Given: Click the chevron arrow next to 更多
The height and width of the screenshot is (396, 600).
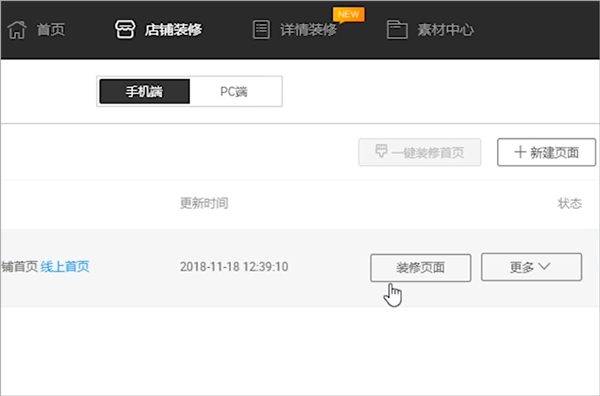Looking at the screenshot, I should [x=544, y=266].
